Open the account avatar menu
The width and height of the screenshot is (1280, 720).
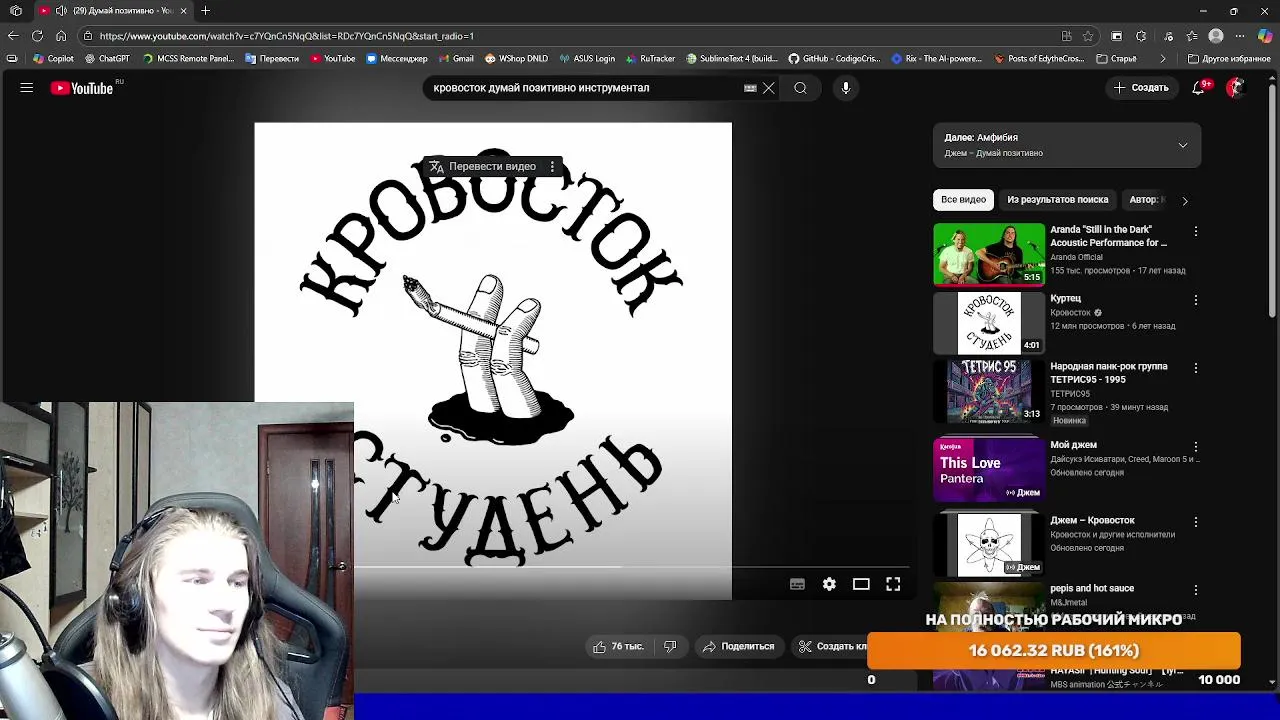coord(1235,88)
